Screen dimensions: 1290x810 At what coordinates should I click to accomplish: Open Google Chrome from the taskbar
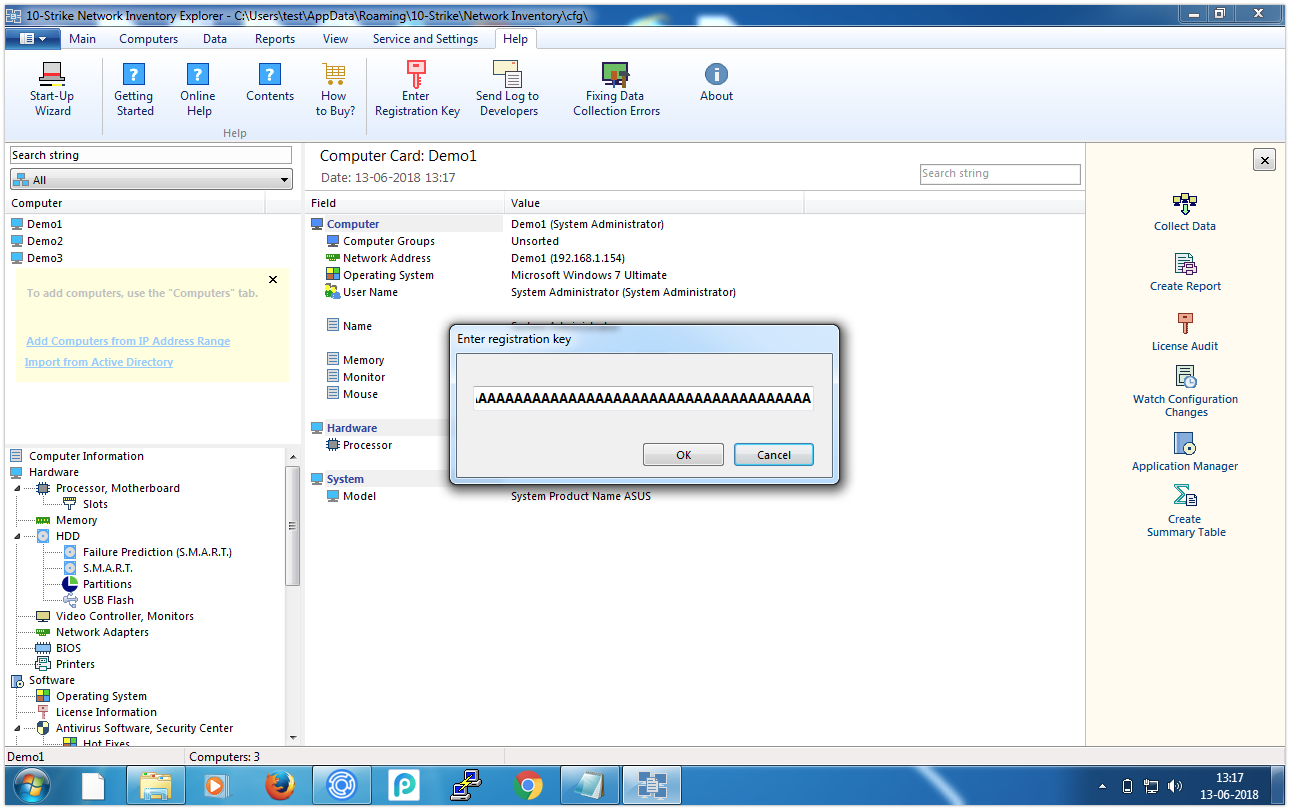click(528, 787)
